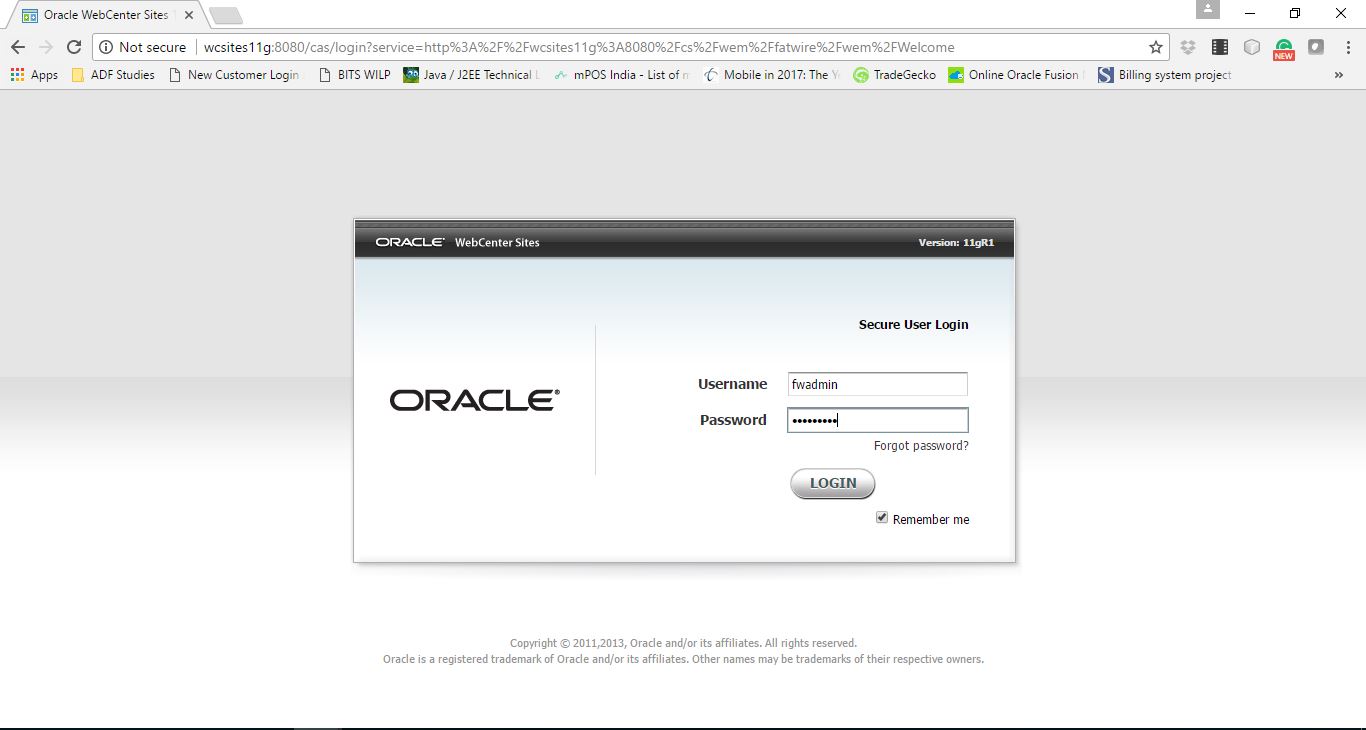Bookmark this page with star icon
Screen dimensions: 1366x730
[x=1156, y=47]
